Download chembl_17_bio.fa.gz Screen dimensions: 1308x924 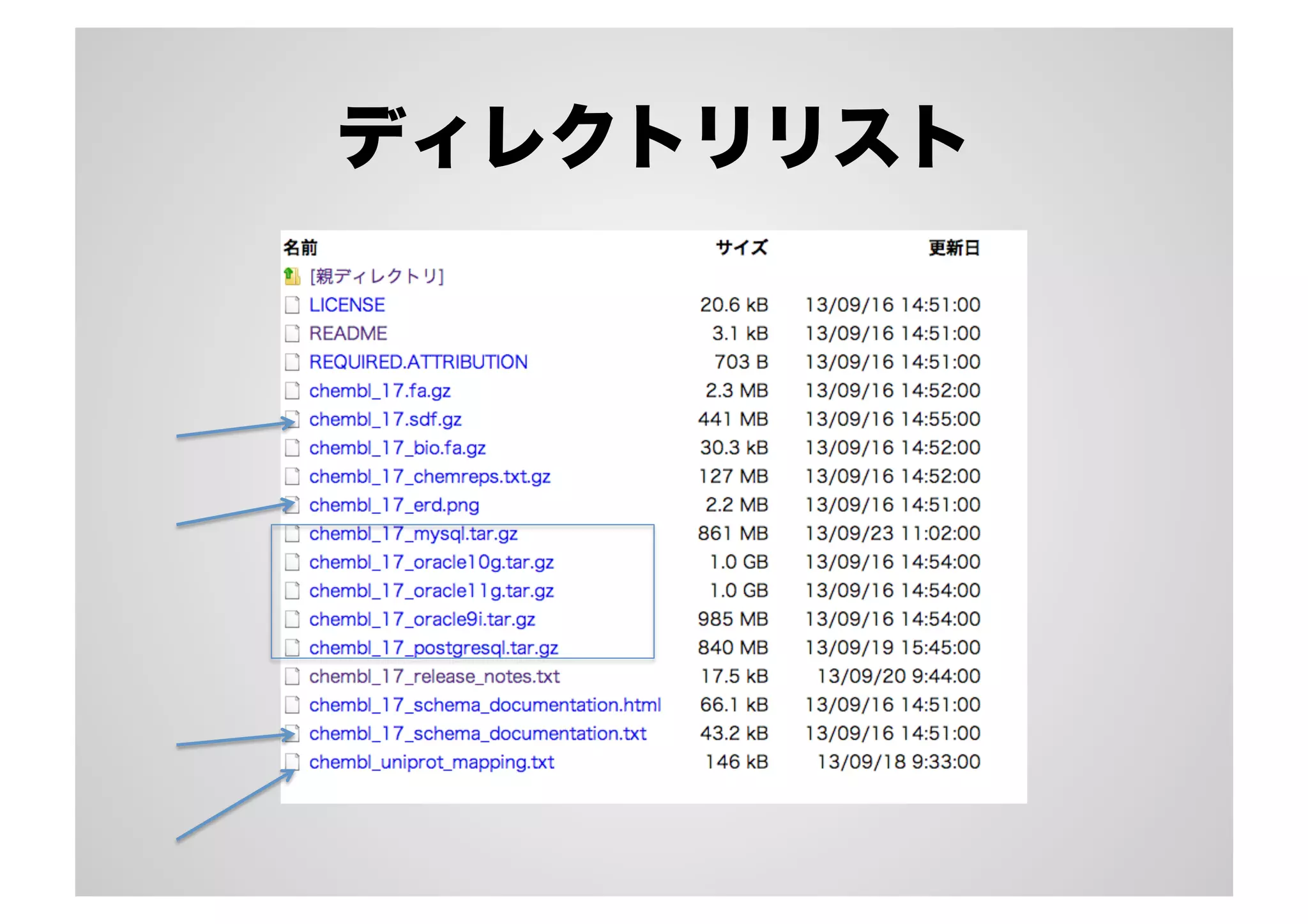pos(397,448)
